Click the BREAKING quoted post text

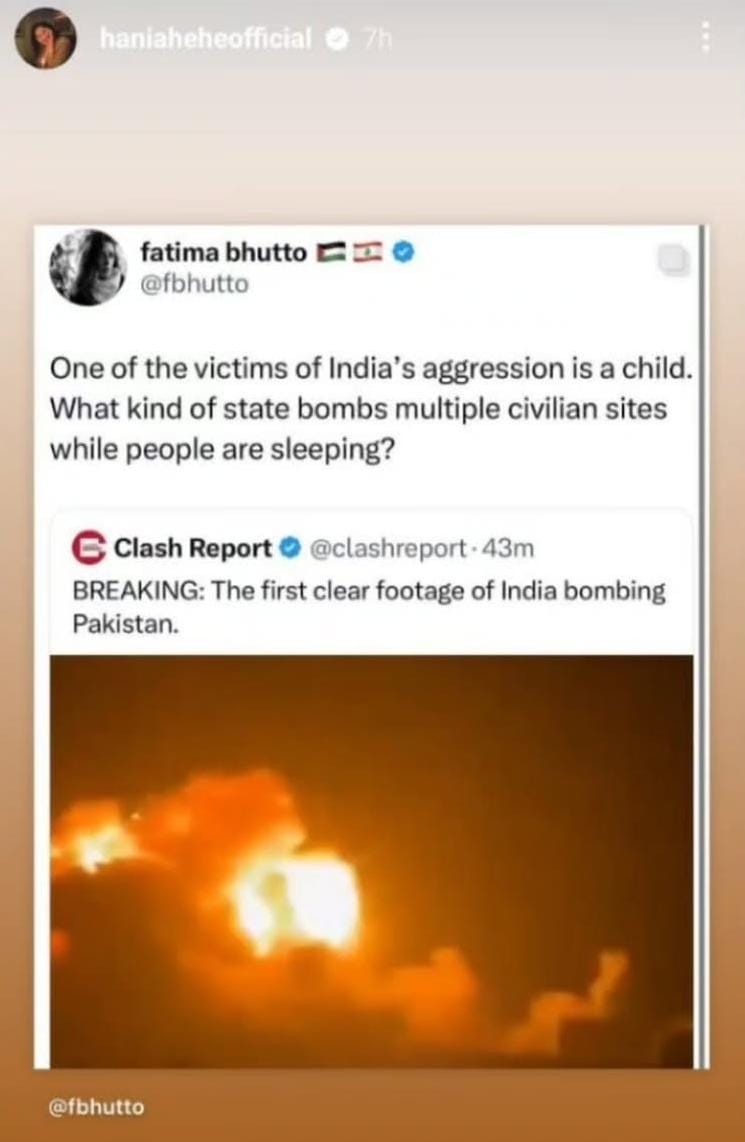click(370, 605)
